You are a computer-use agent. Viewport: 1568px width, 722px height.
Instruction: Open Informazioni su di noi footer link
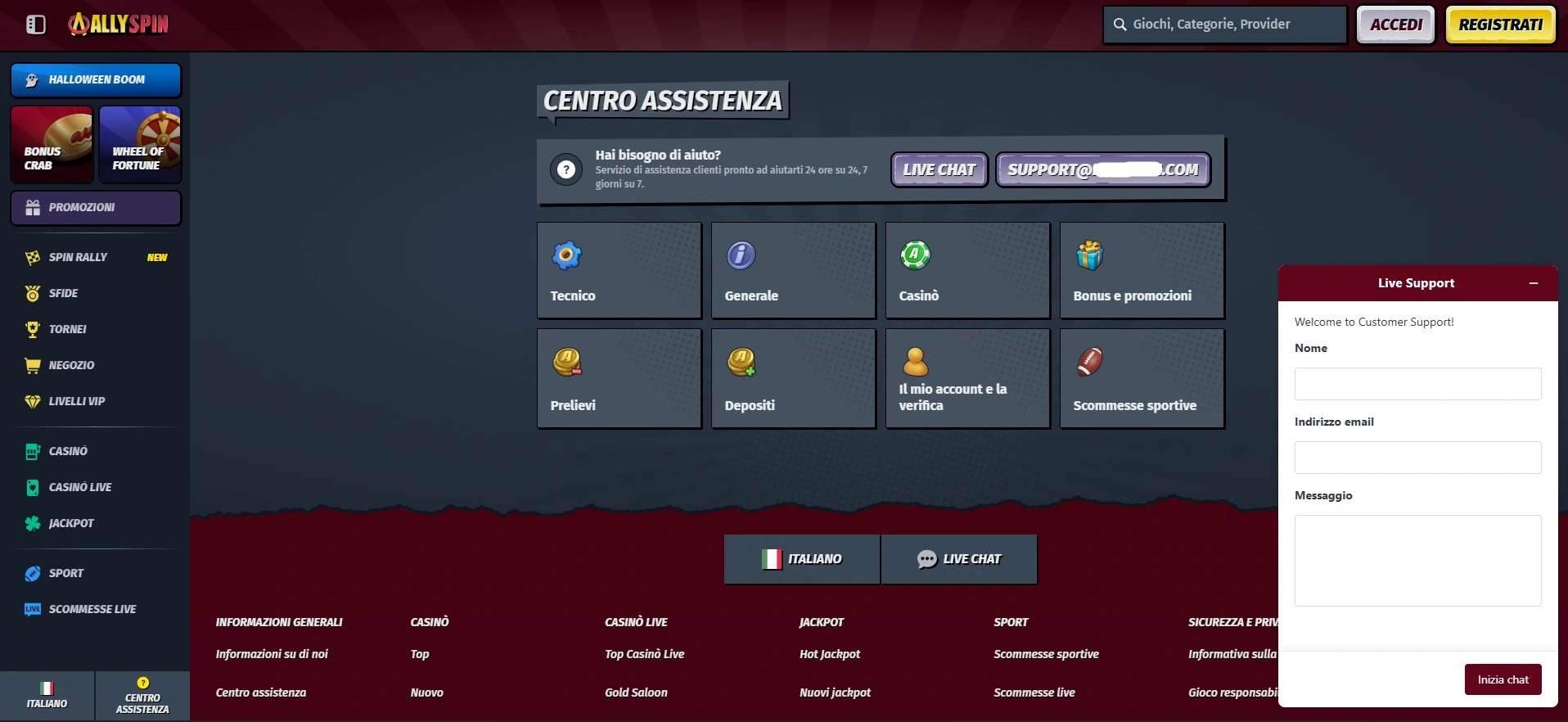point(272,654)
